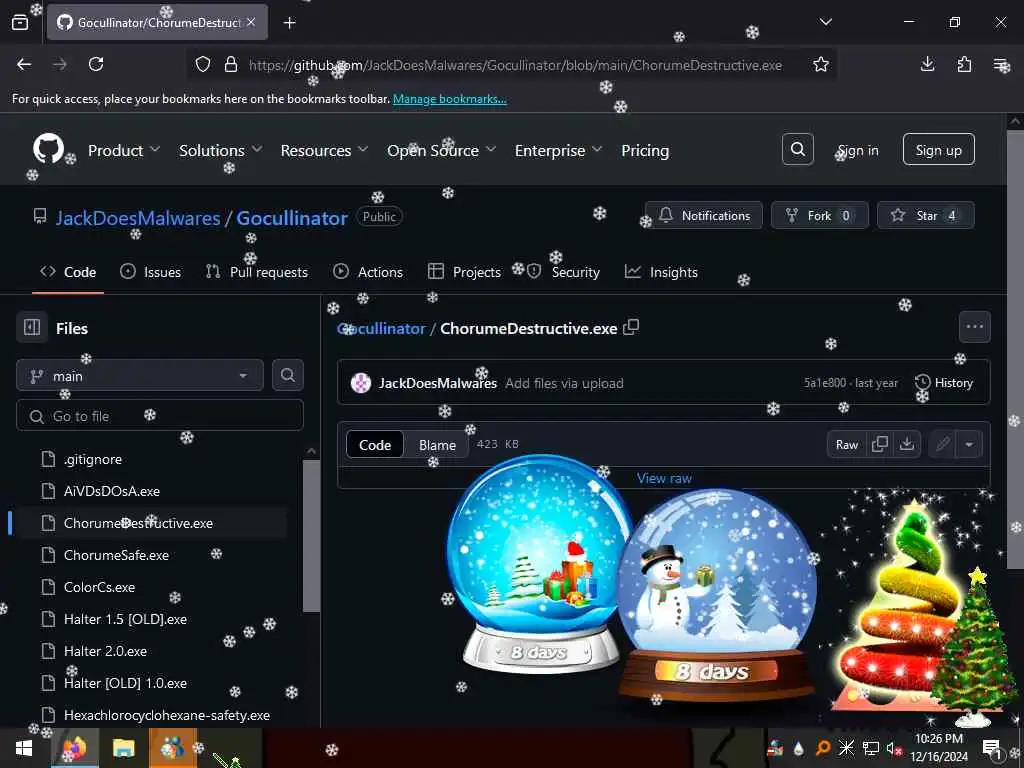
Task: Open the notification center in the taskbar
Action: tap(991, 748)
